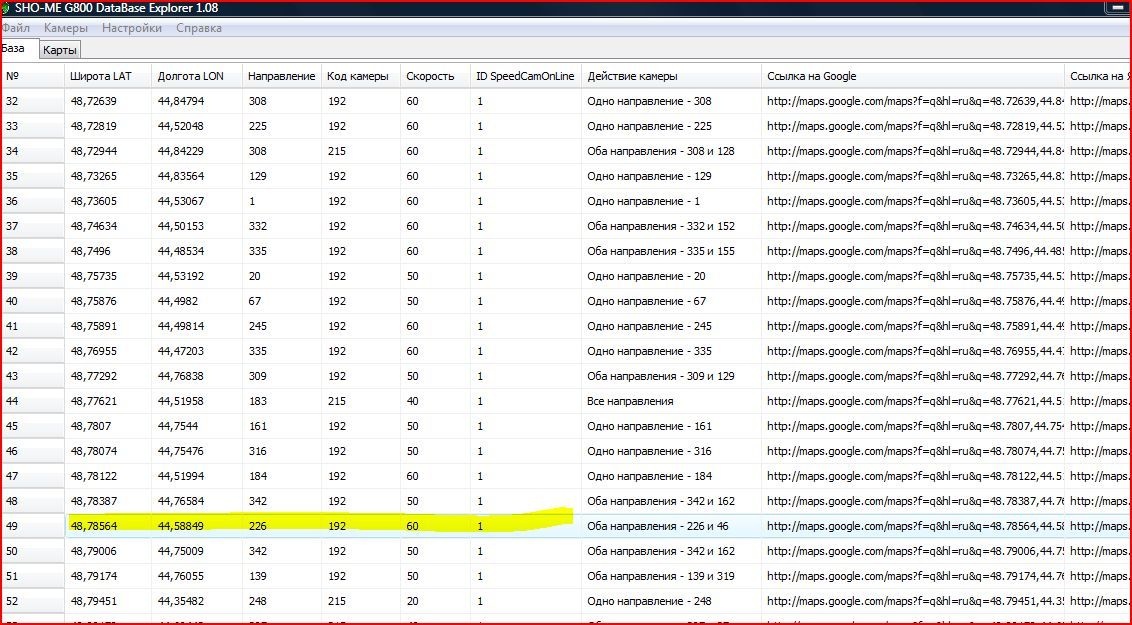1132x625 pixels.
Task: Click the Скорость column header
Action: 430,76
